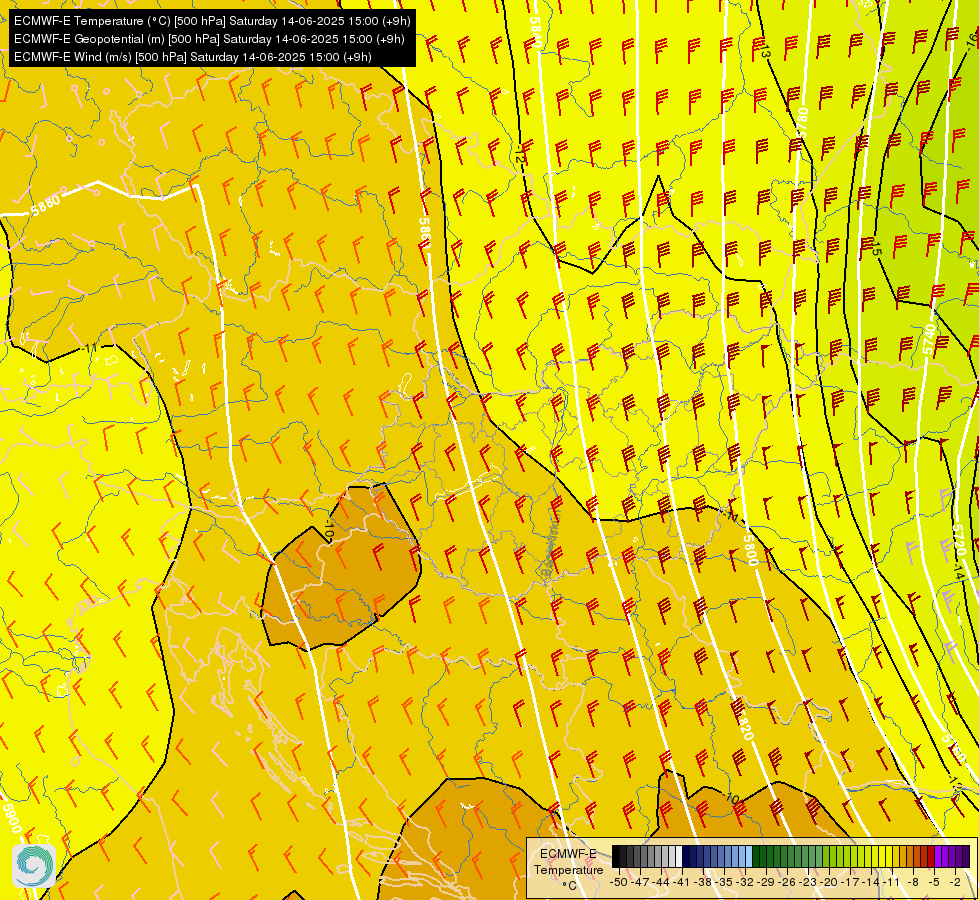Click the -29 value on the temperature scale
This screenshot has width=979, height=900.
765,882
